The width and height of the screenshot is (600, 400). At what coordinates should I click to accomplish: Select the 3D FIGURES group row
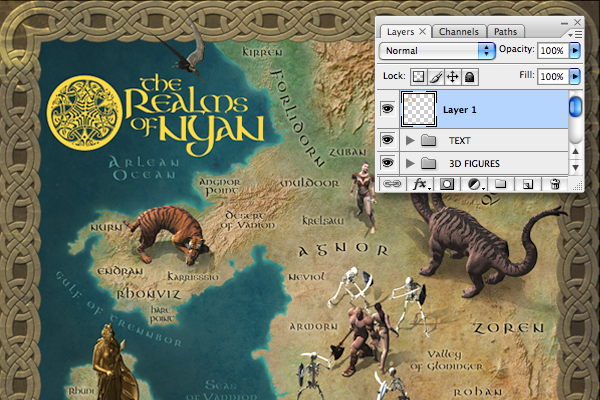pos(473,163)
